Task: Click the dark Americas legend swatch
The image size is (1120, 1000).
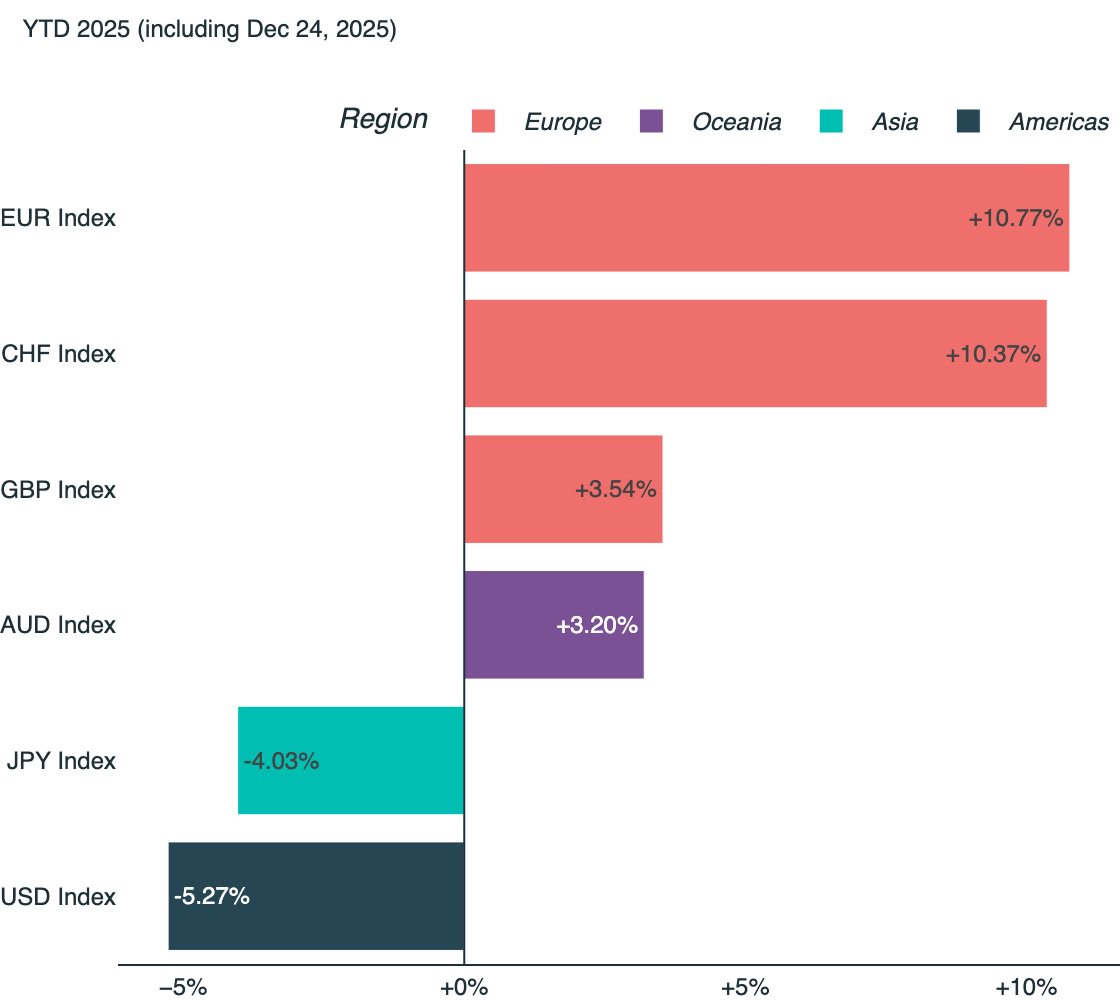Action: pyautogui.click(x=968, y=122)
